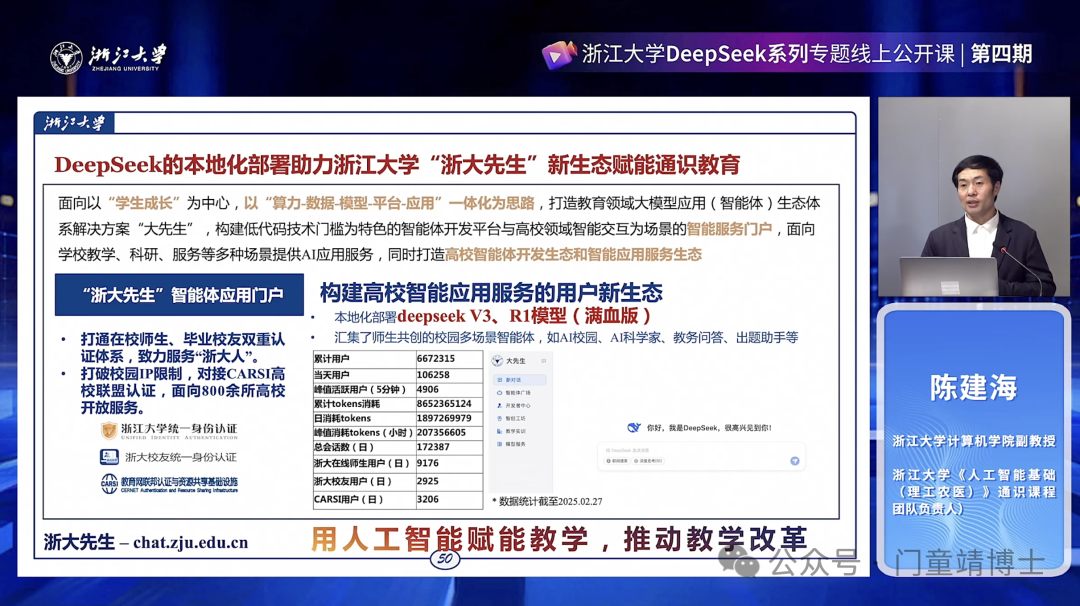Image resolution: width=1080 pixels, height=606 pixels.
Task: Click the slide page number 50 badge
Action: 445,559
